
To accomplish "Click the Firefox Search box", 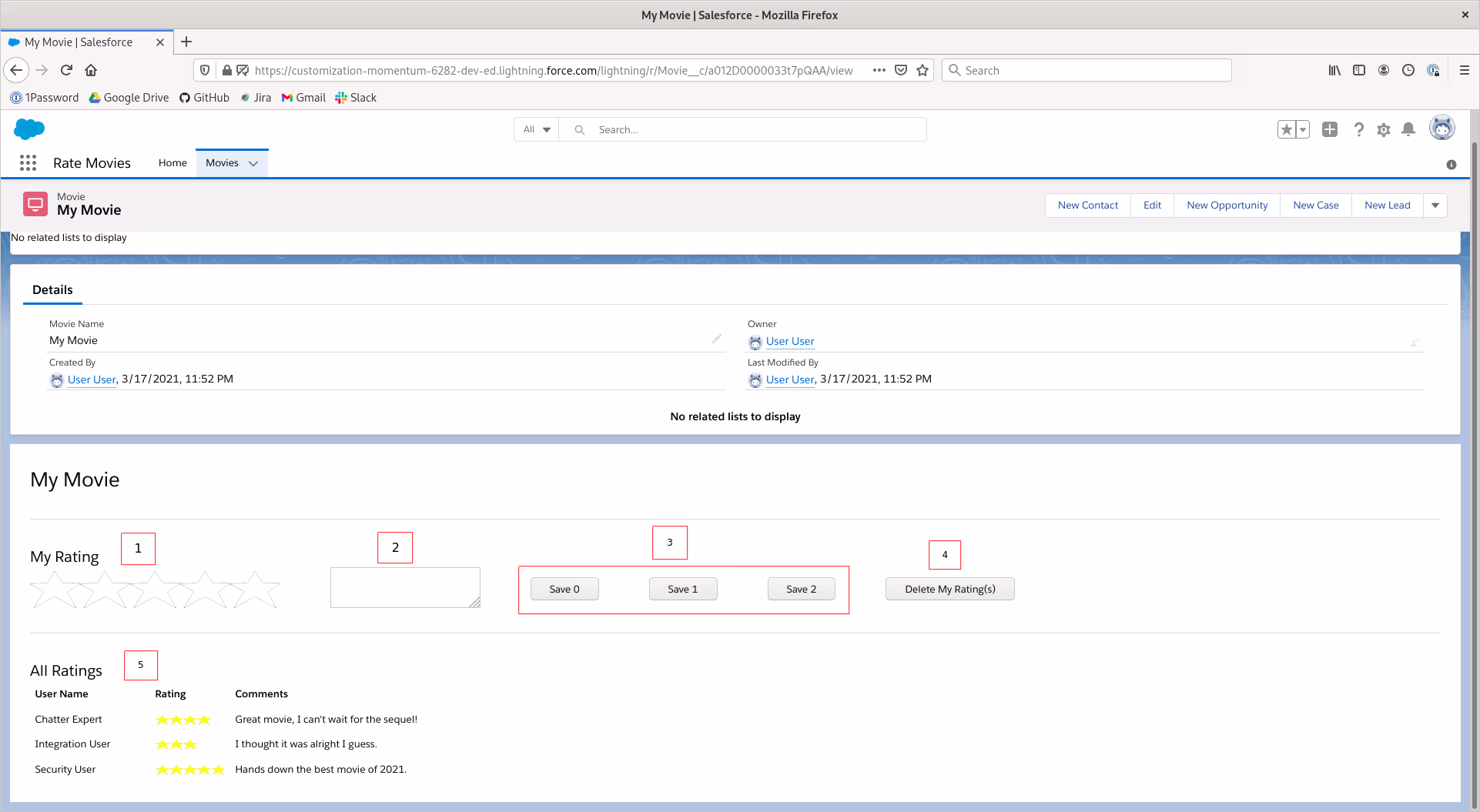I will point(1087,70).
